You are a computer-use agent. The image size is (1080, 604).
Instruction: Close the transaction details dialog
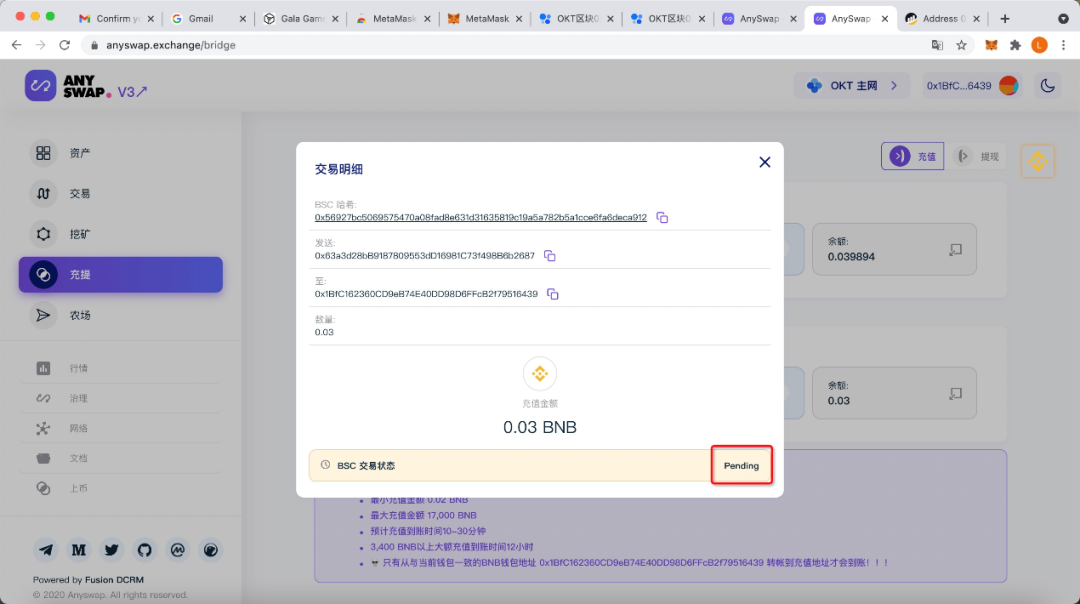click(x=765, y=162)
